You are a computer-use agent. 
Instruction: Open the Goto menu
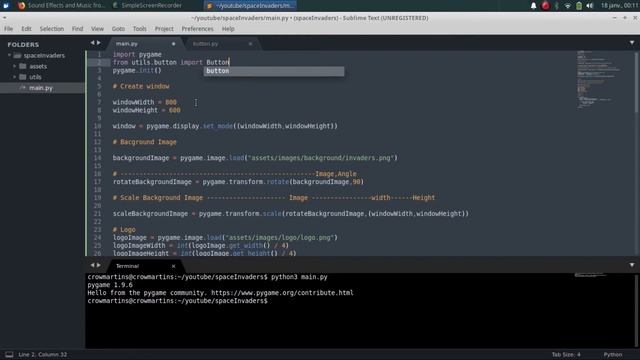pyautogui.click(x=118, y=29)
